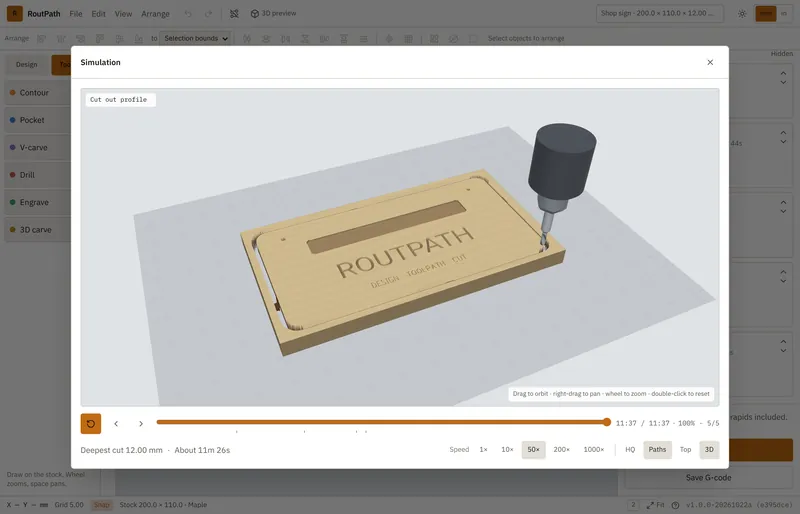Toggle HQ rendering in the simulation
The image size is (800, 514).
click(x=630, y=450)
